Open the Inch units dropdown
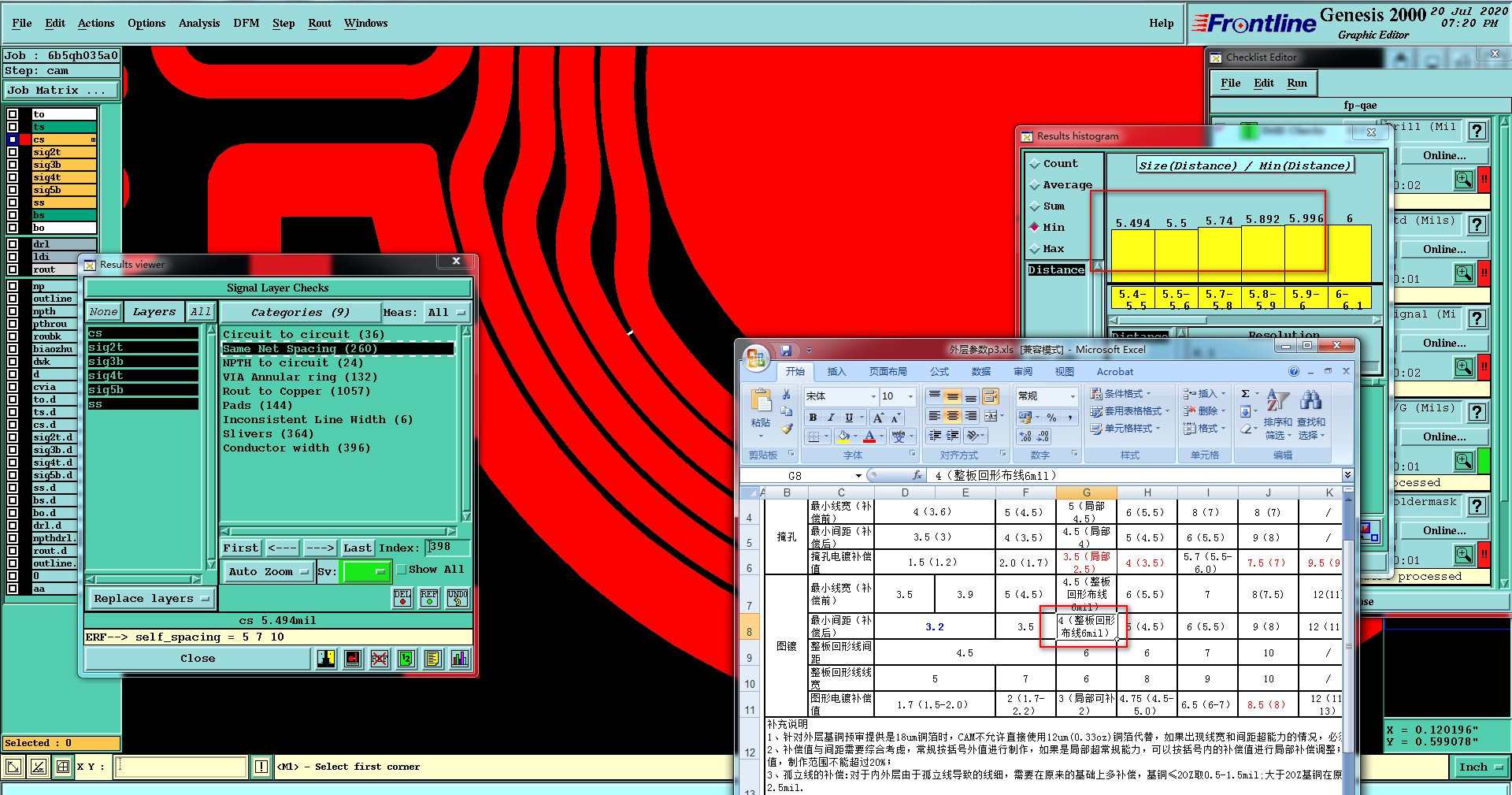 (1480, 767)
